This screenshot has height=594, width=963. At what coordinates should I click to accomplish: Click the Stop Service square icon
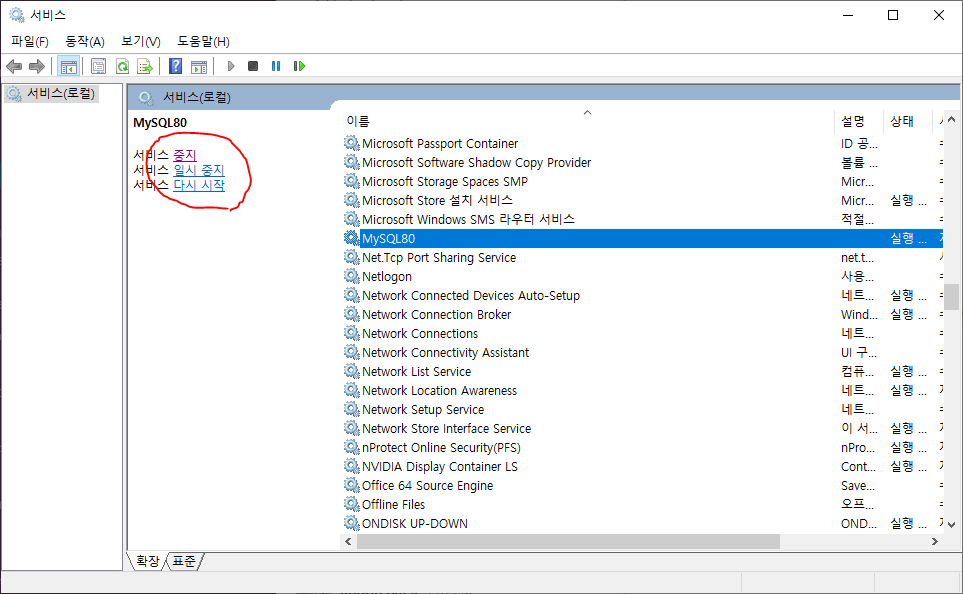[253, 66]
